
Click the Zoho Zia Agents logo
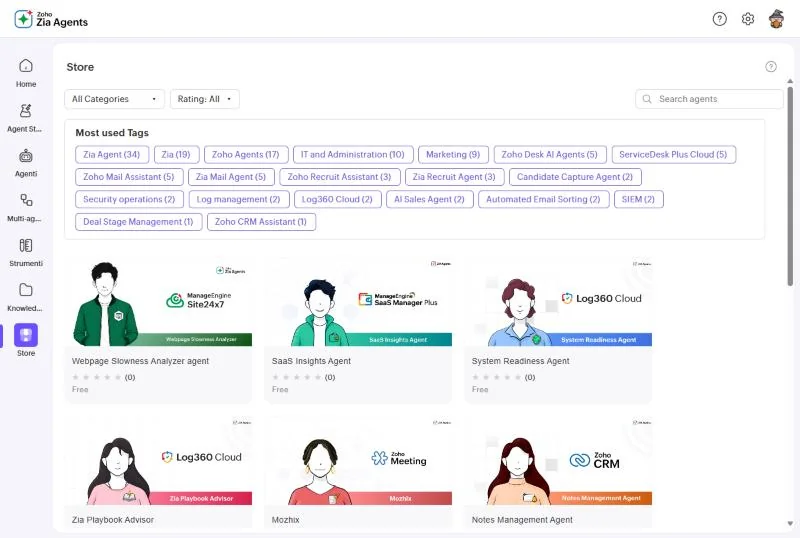click(51, 19)
